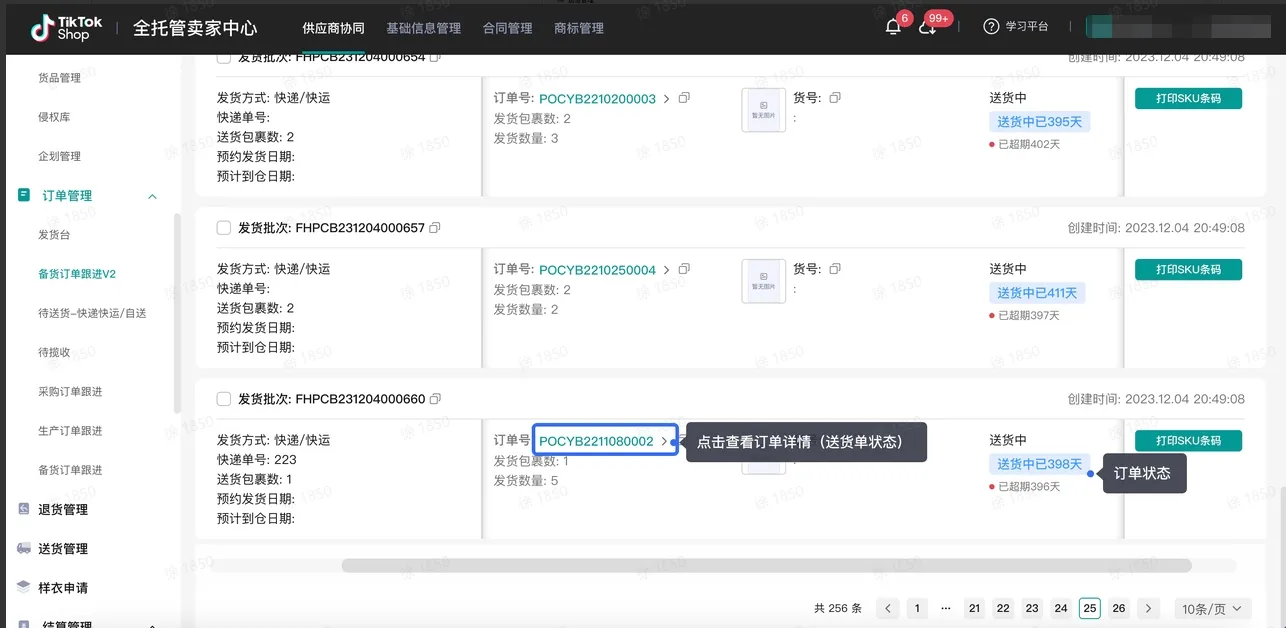1286x628 pixels.
Task: Switch to the 基础信息管理 tab
Action: (423, 28)
